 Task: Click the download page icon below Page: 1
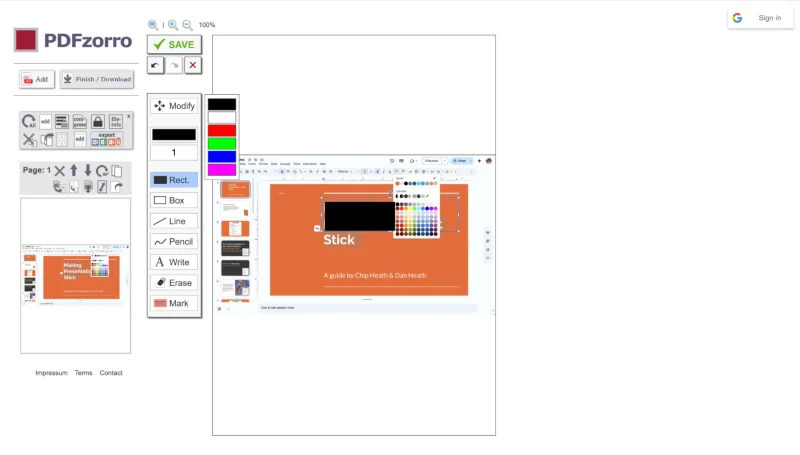point(88,187)
